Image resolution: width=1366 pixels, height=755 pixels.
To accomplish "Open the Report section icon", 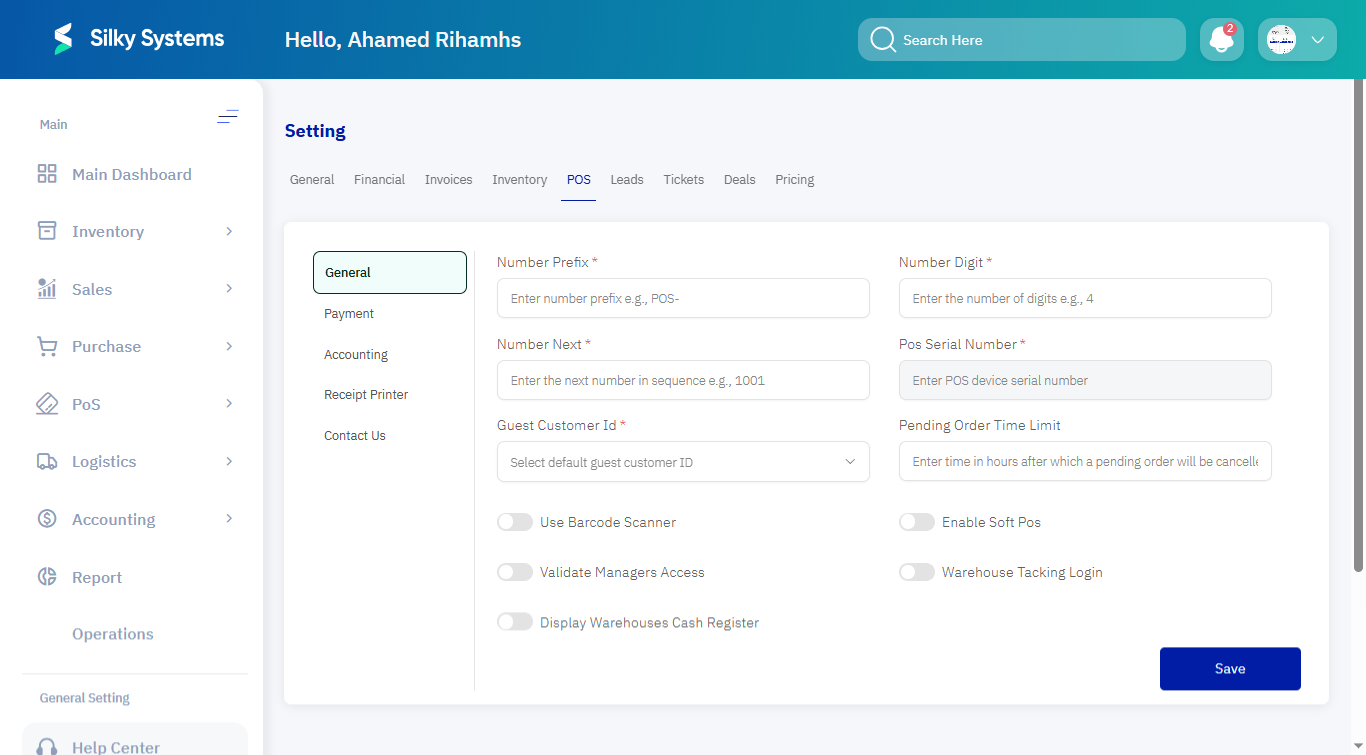I will tap(46, 576).
